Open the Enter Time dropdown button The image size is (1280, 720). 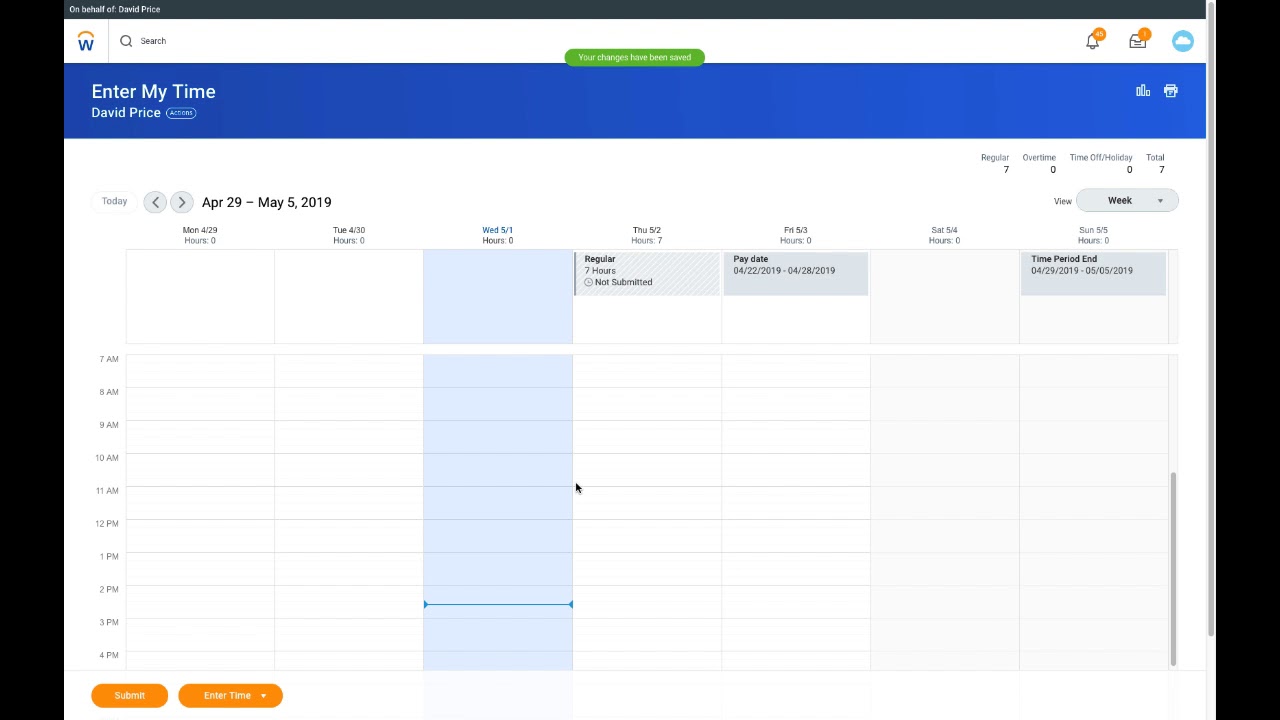click(230, 695)
